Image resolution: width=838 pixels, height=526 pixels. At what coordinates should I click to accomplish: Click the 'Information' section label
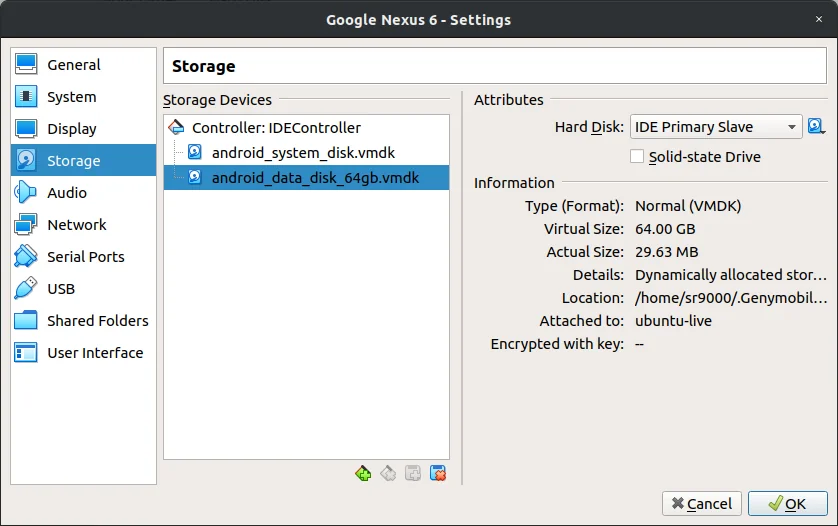pyautogui.click(x=514, y=183)
